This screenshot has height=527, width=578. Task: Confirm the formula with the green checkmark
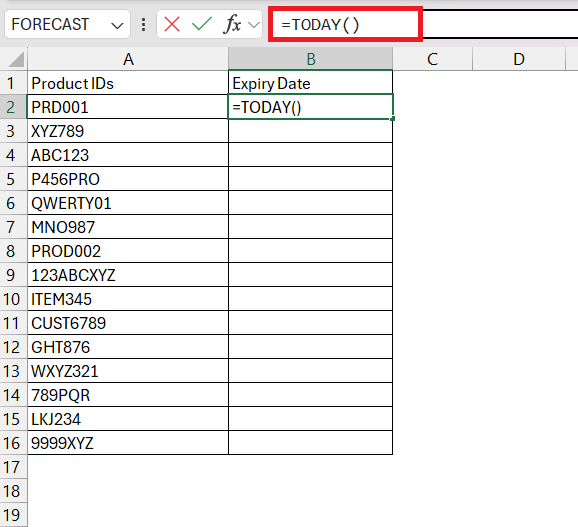click(202, 24)
